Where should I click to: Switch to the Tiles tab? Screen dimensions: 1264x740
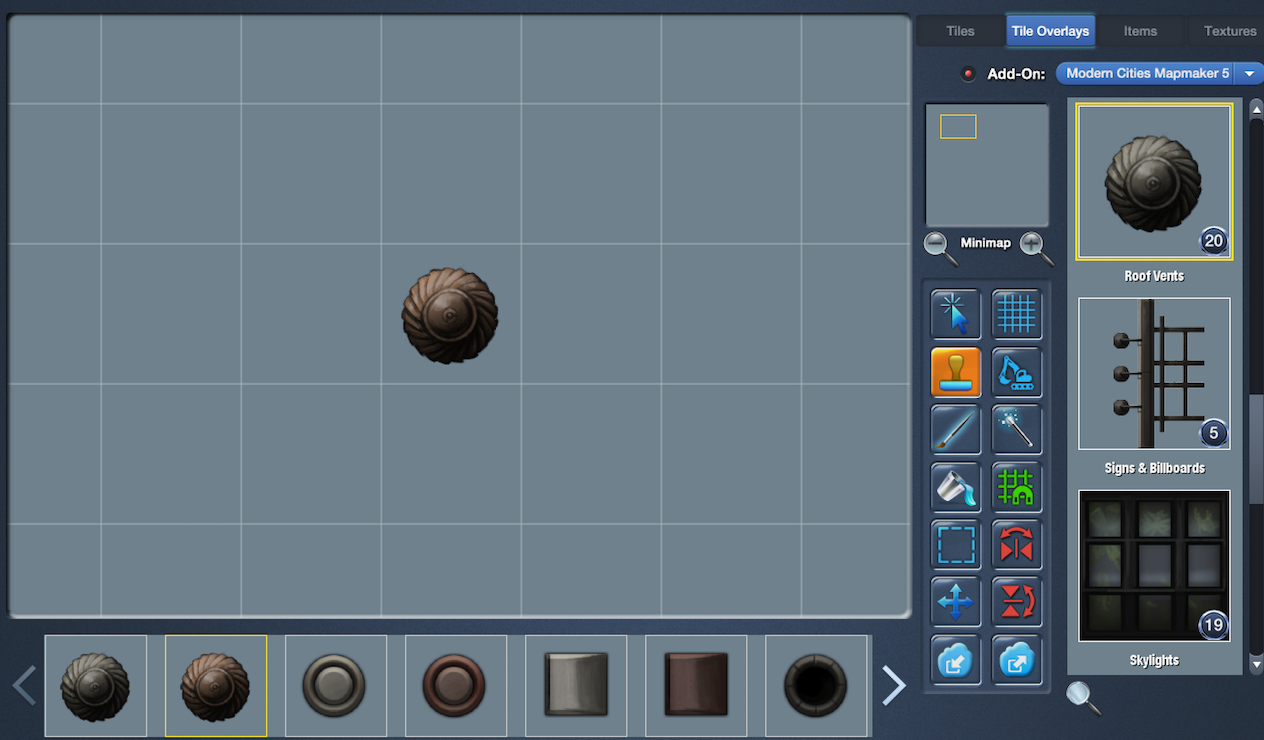pyautogui.click(x=960, y=31)
